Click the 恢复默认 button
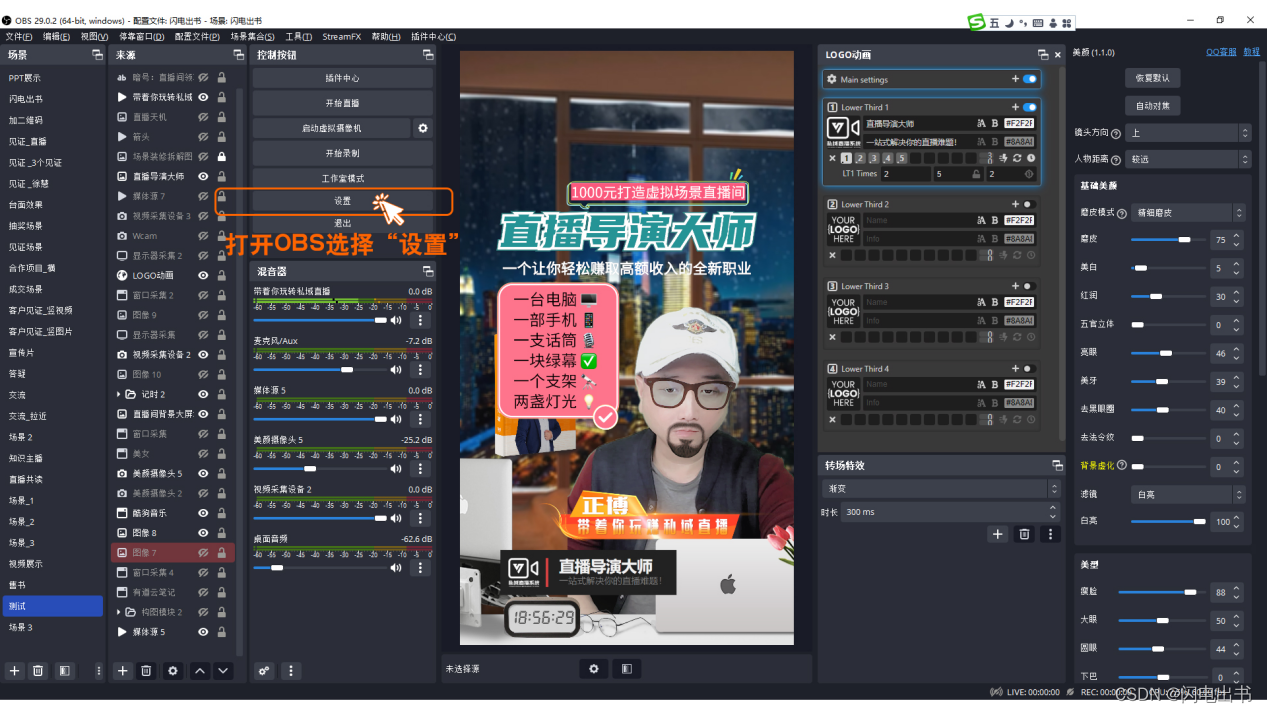1267x713 pixels. [x=1152, y=78]
